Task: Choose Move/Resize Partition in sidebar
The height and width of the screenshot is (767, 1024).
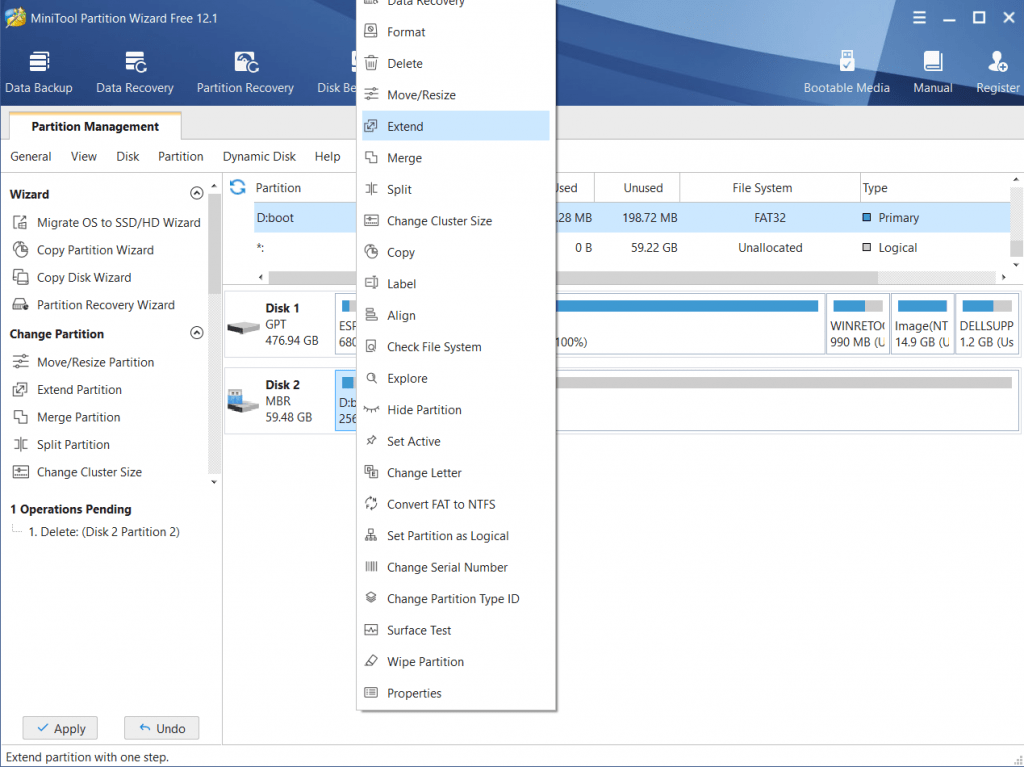Action: (83, 362)
